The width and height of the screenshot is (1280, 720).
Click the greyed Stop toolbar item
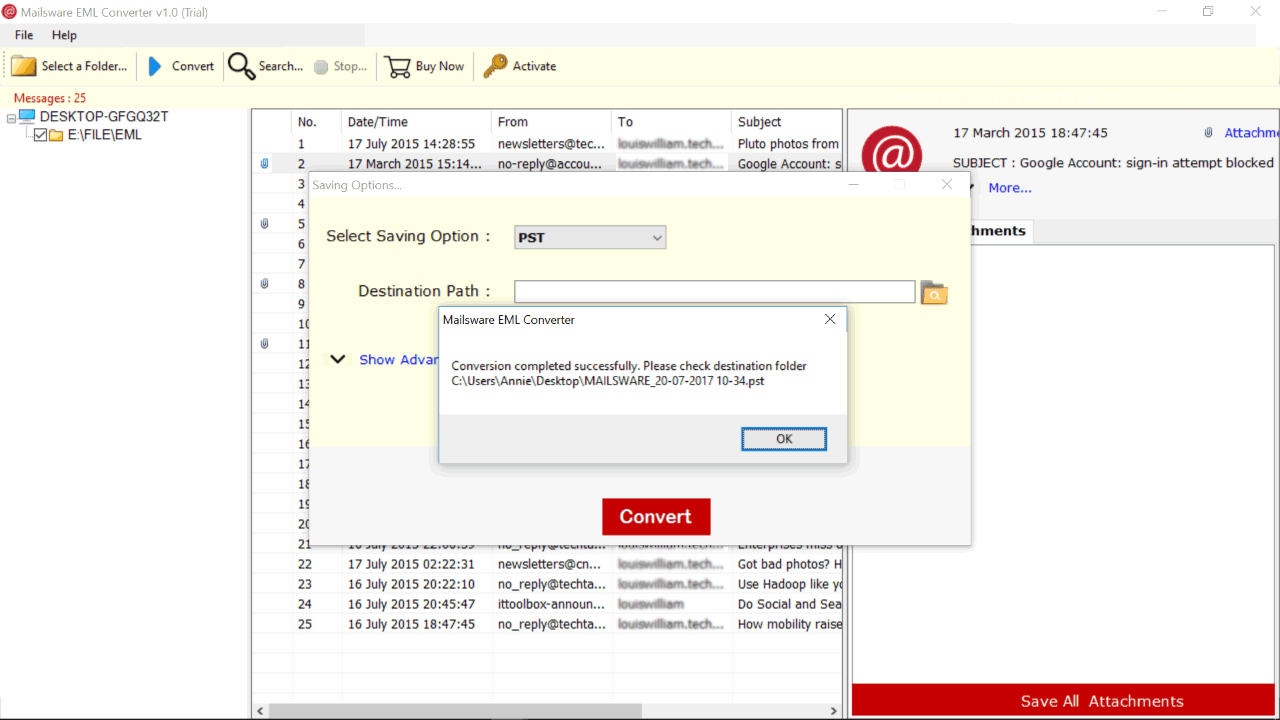(x=340, y=66)
